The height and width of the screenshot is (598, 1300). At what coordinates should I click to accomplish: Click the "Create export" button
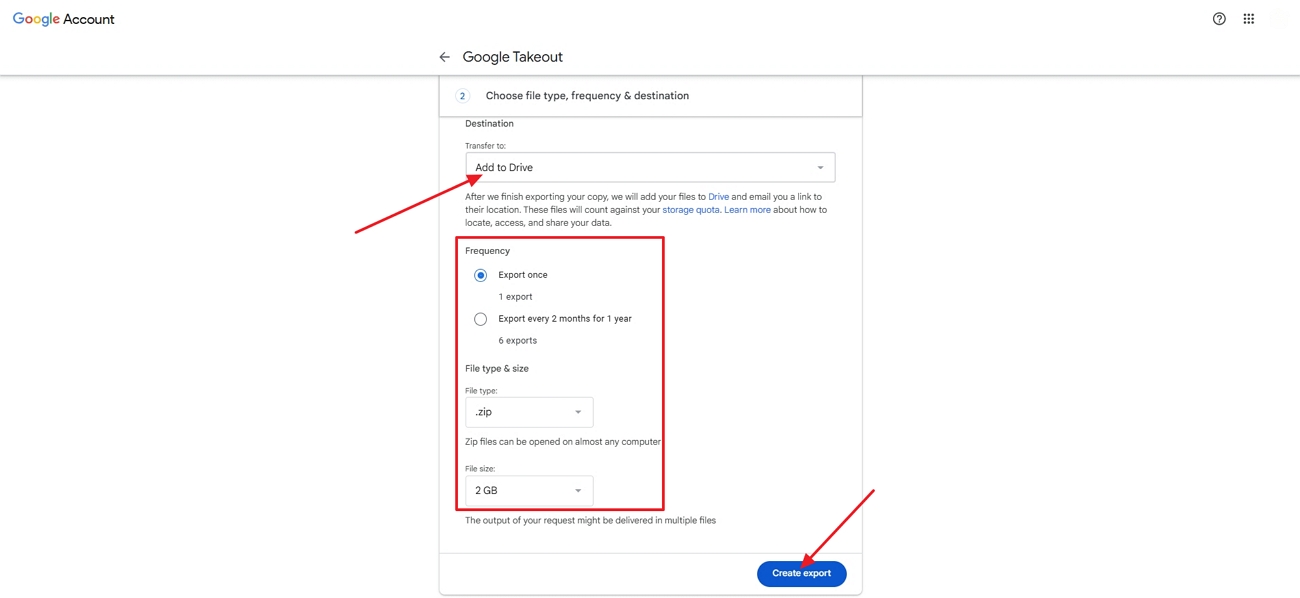[801, 573]
